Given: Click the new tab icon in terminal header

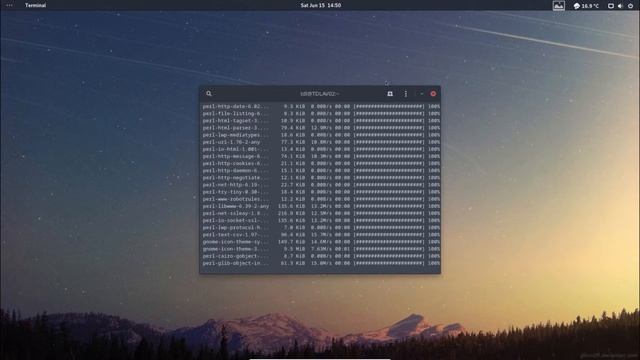Looking at the screenshot, I should [390, 94].
